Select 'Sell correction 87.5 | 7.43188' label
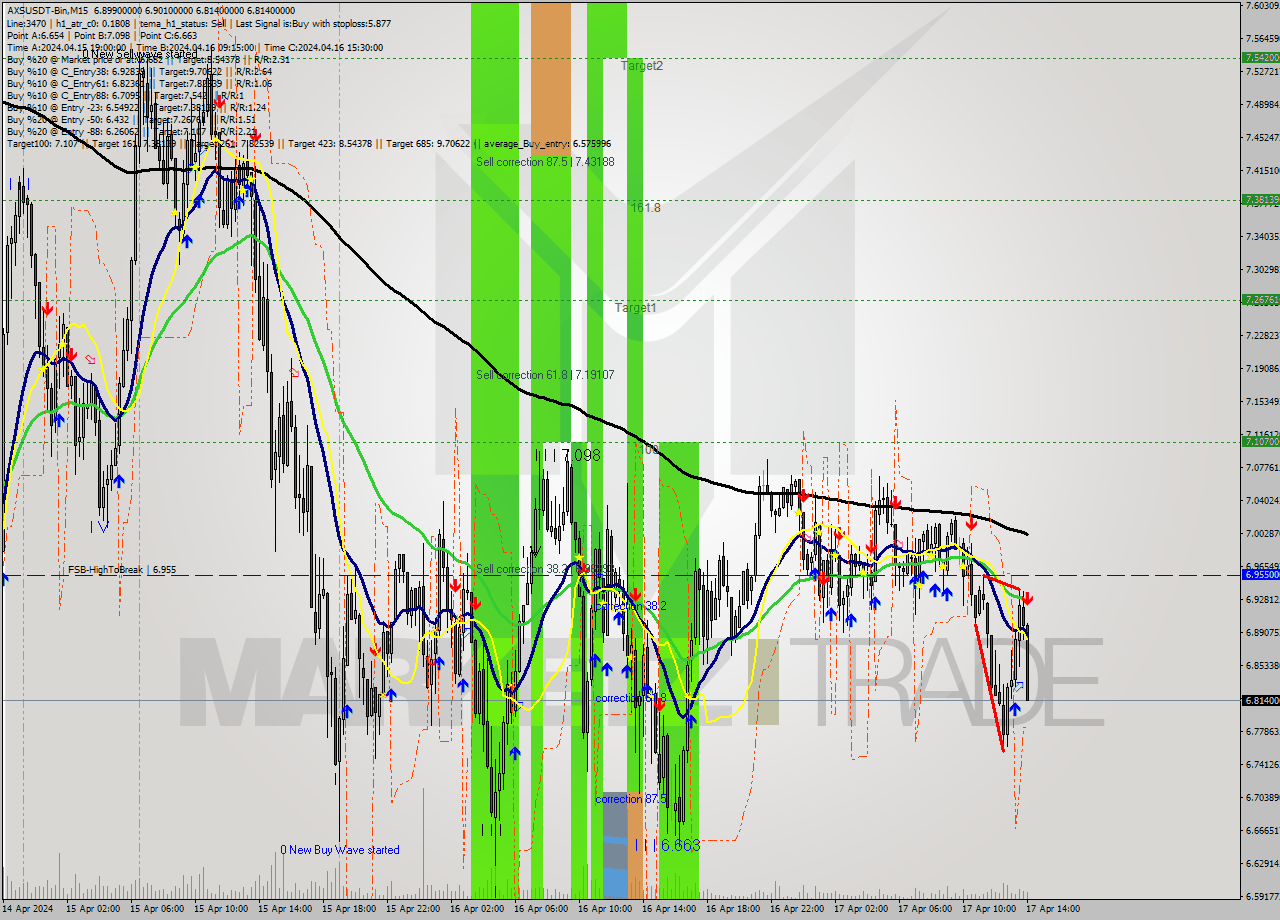The height and width of the screenshot is (920, 1280). (x=545, y=162)
